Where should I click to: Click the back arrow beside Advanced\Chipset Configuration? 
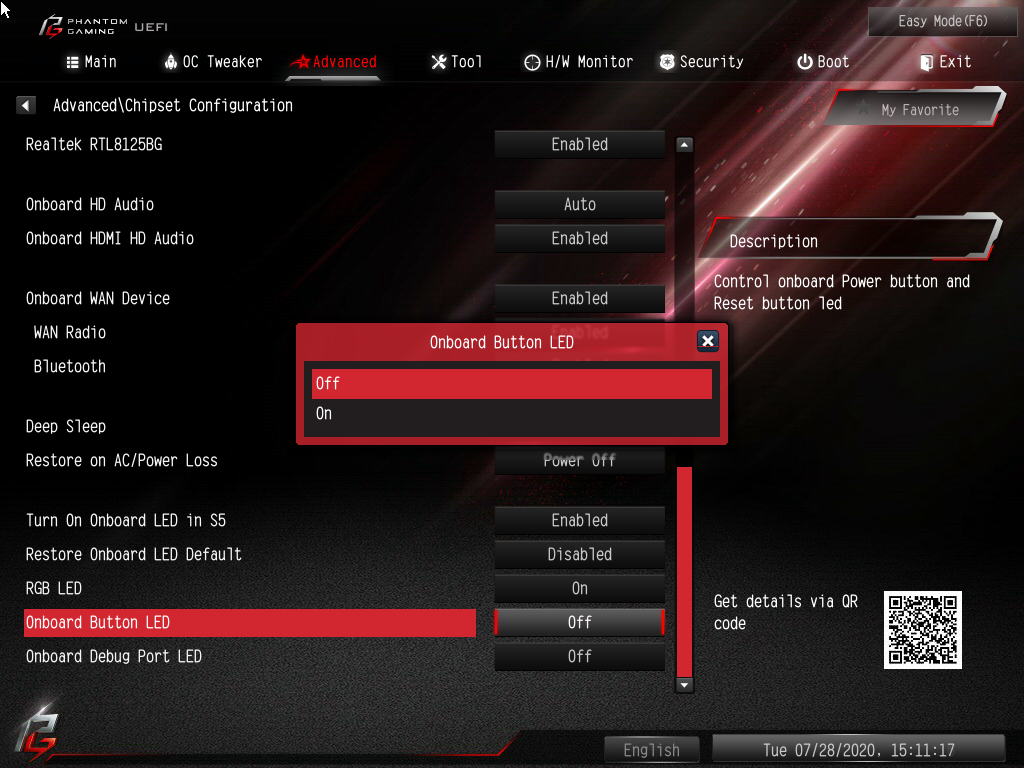[25, 105]
